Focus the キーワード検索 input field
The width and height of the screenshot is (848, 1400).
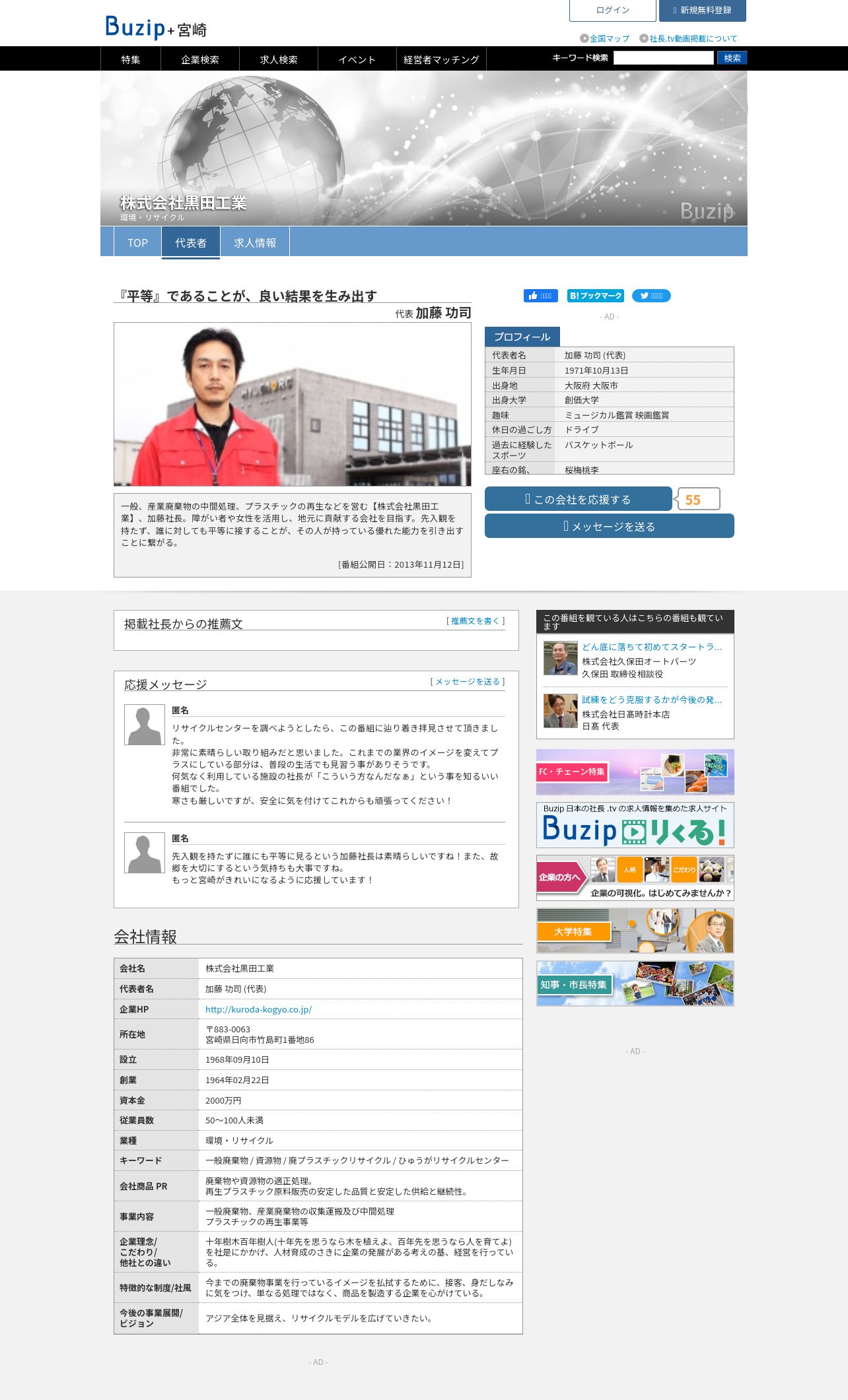pos(664,58)
